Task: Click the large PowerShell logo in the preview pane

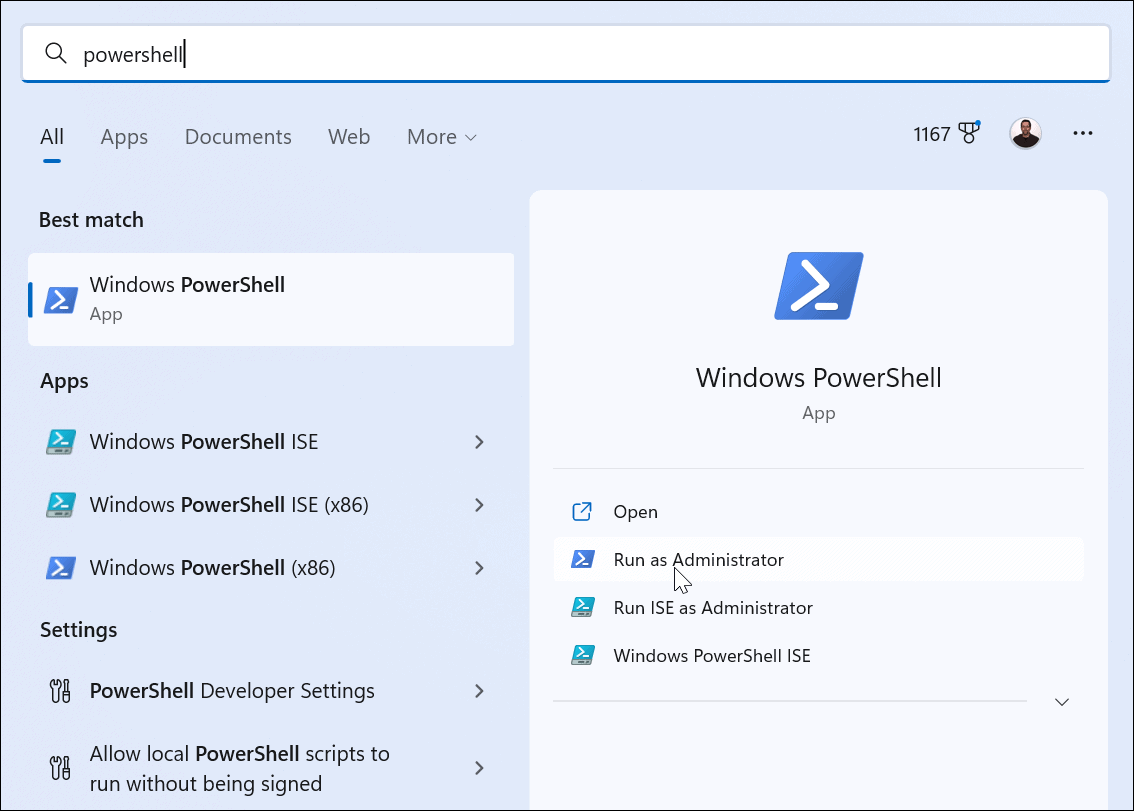Action: point(818,286)
